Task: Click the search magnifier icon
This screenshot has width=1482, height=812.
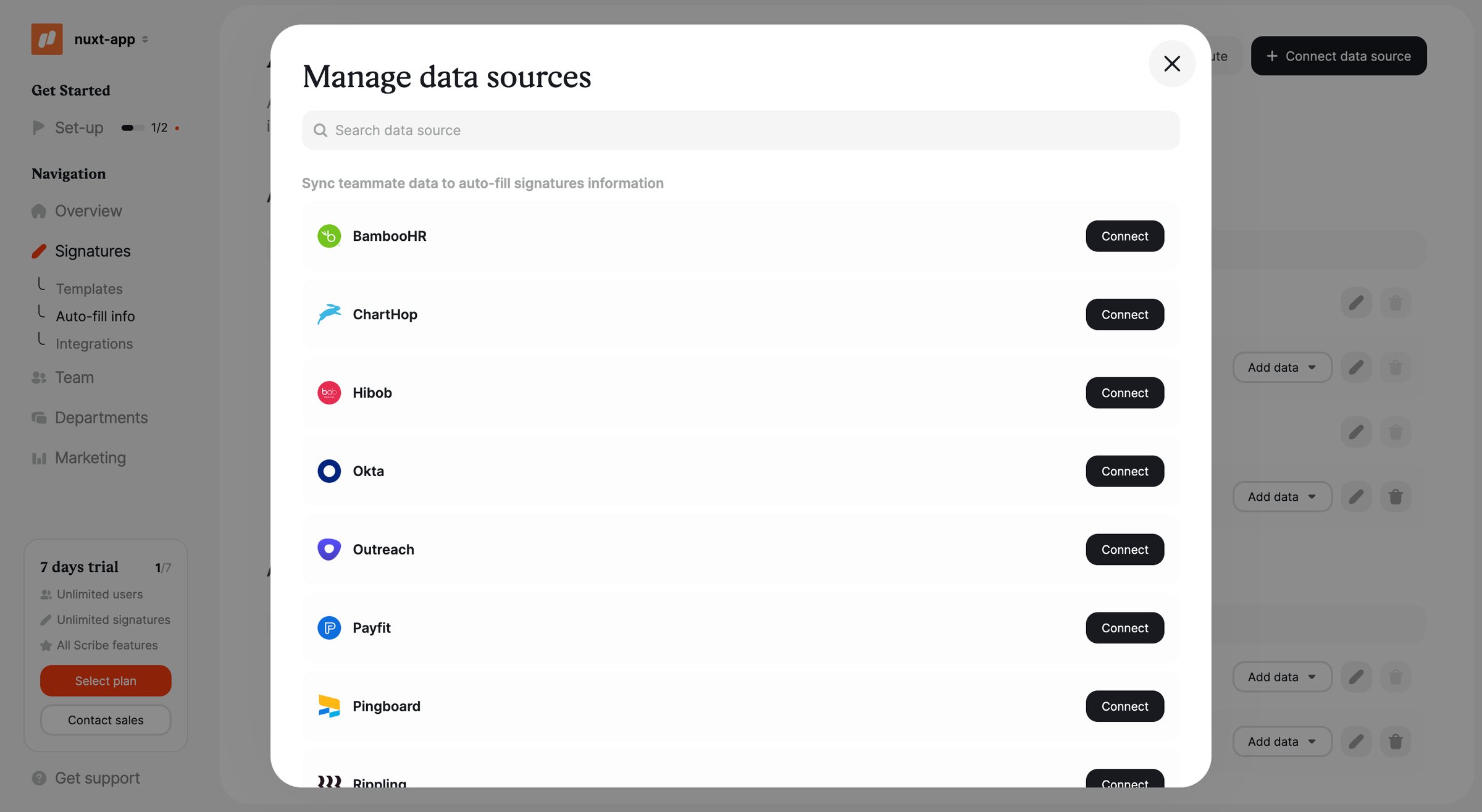Action: tap(320, 130)
